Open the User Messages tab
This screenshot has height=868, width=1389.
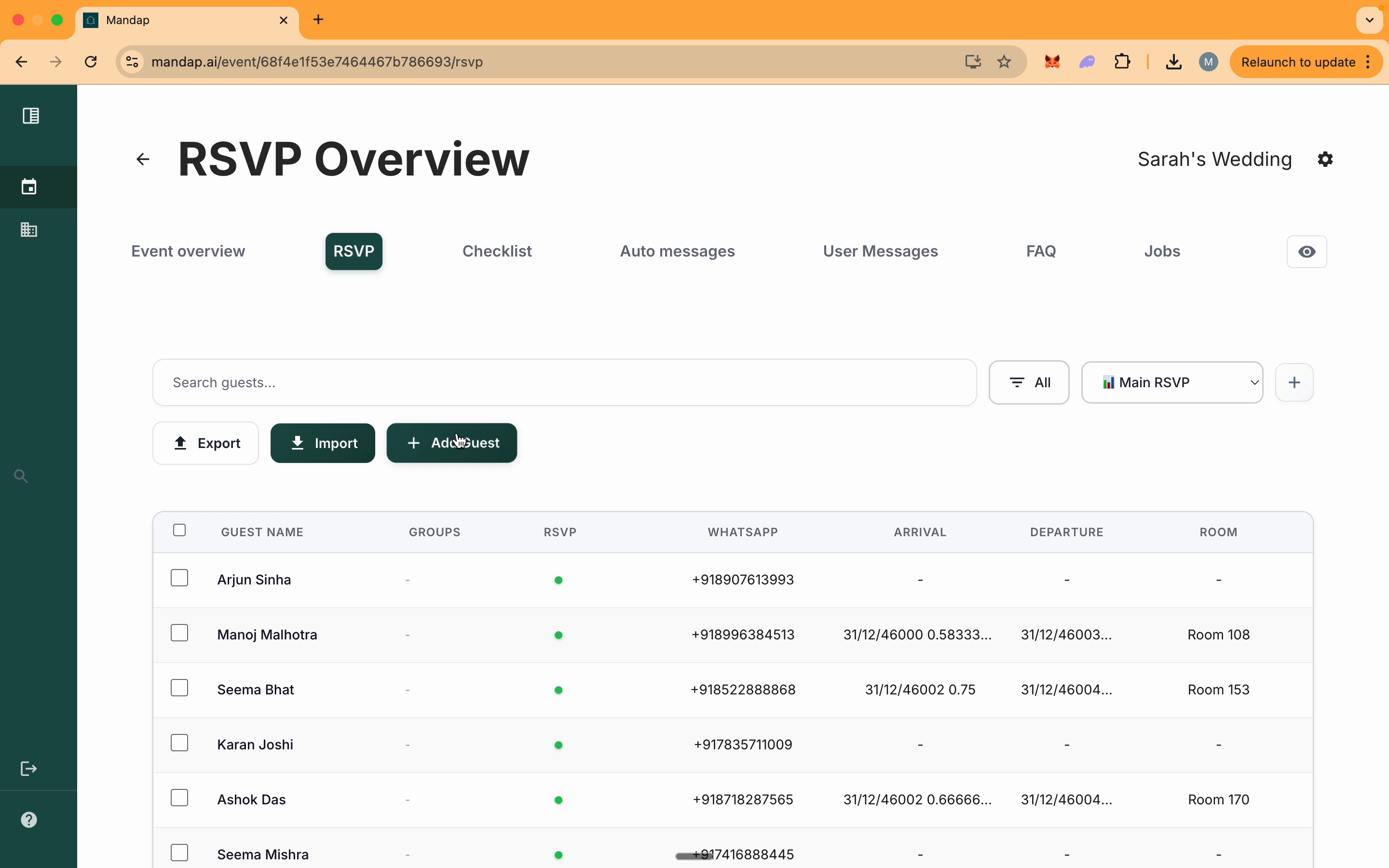point(880,251)
